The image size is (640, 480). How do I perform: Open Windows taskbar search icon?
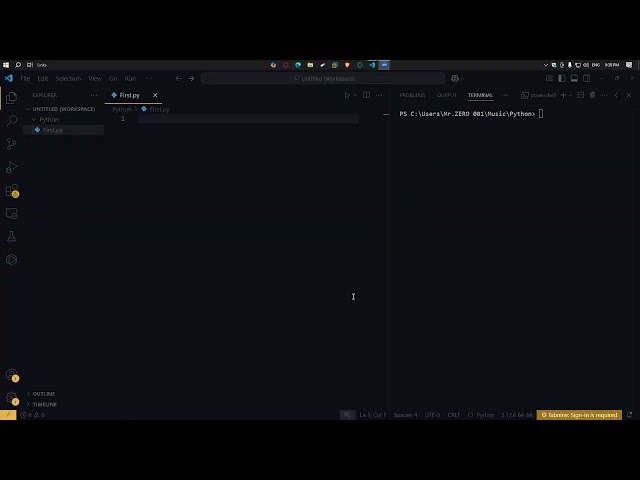click(18, 65)
